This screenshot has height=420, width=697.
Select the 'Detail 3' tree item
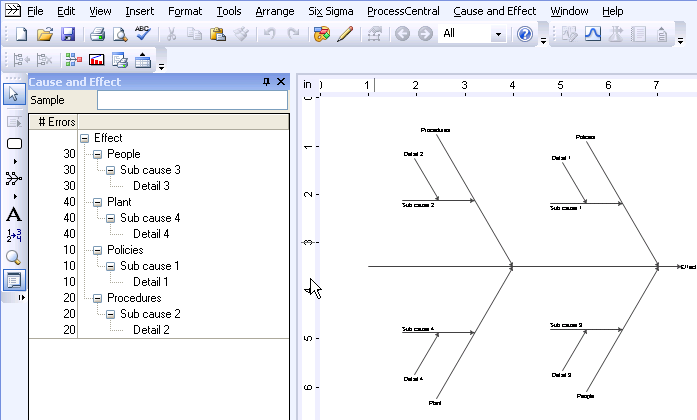pos(151,186)
